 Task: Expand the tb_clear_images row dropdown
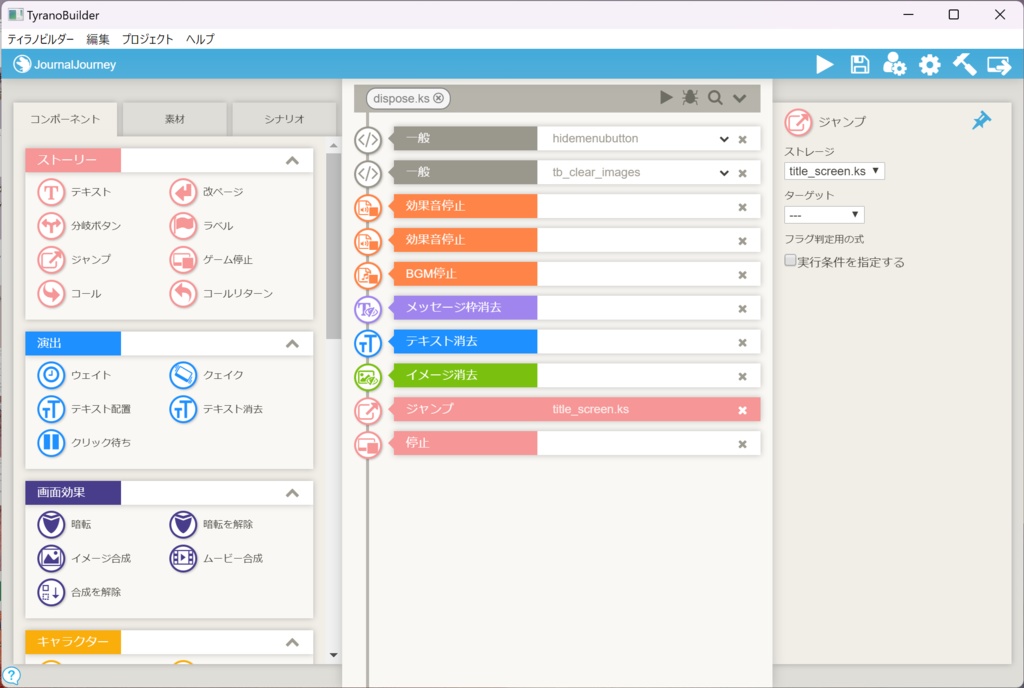[724, 173]
